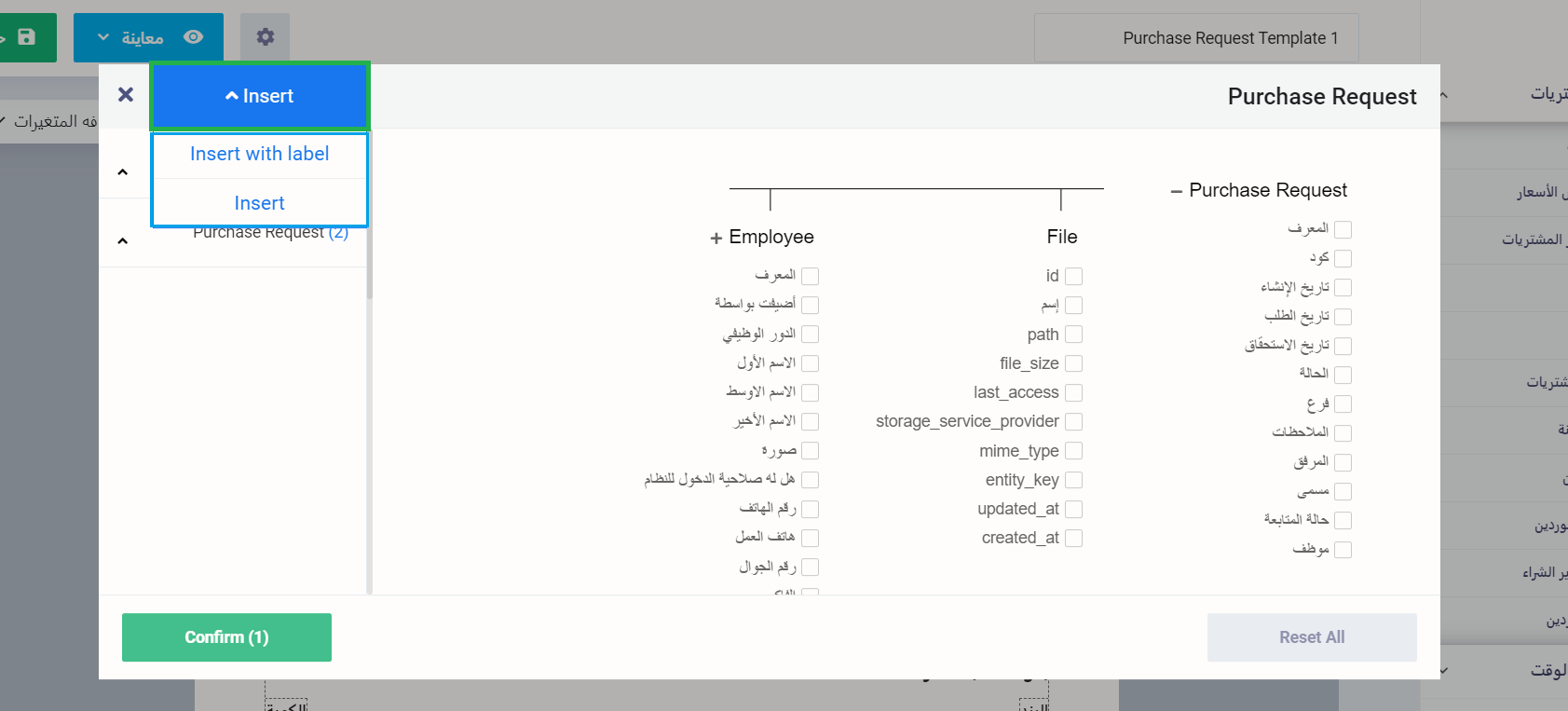Click the Reset All button
This screenshot has width=1568, height=711.
(1311, 637)
